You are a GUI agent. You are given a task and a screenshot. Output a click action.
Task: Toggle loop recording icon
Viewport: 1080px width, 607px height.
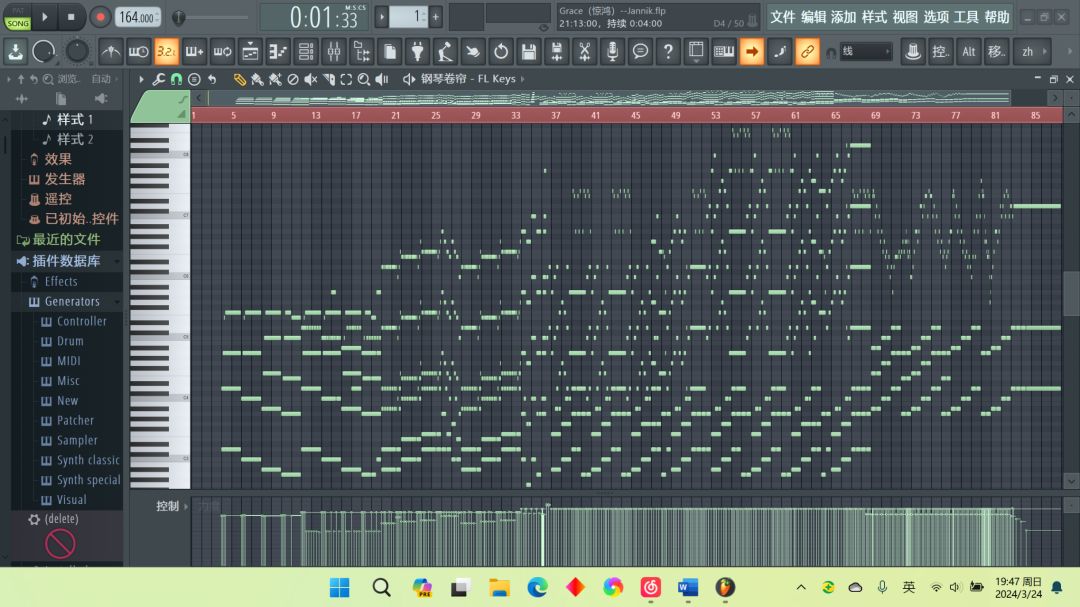[x=222, y=51]
